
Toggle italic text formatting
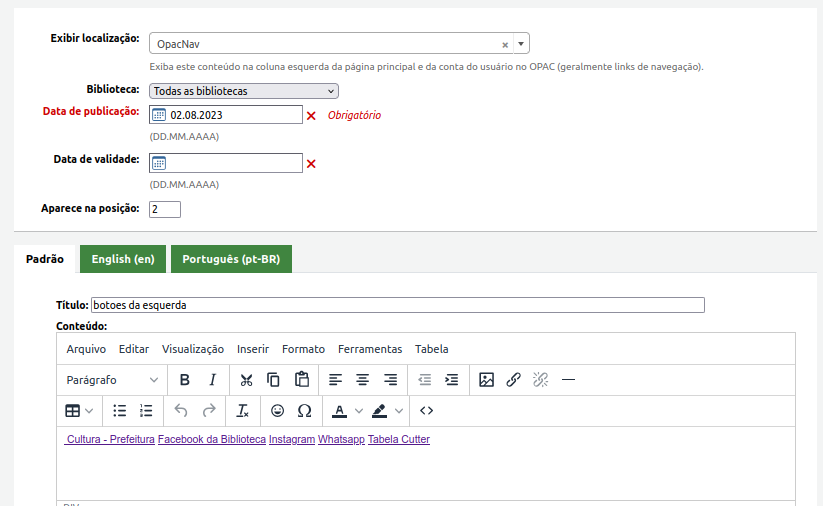(212, 380)
